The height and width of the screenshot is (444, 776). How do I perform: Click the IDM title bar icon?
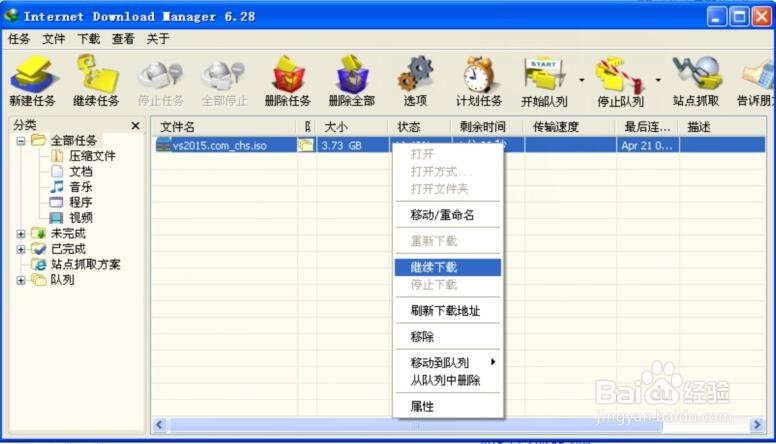[11, 15]
